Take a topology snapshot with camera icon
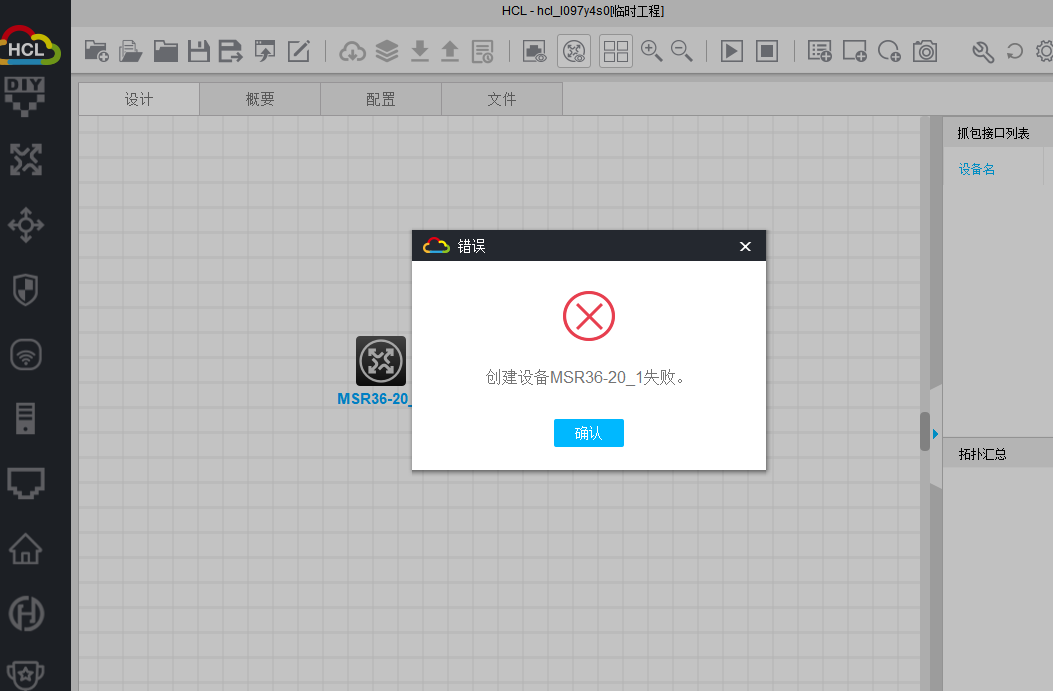This screenshot has height=691, width=1053. pos(925,51)
